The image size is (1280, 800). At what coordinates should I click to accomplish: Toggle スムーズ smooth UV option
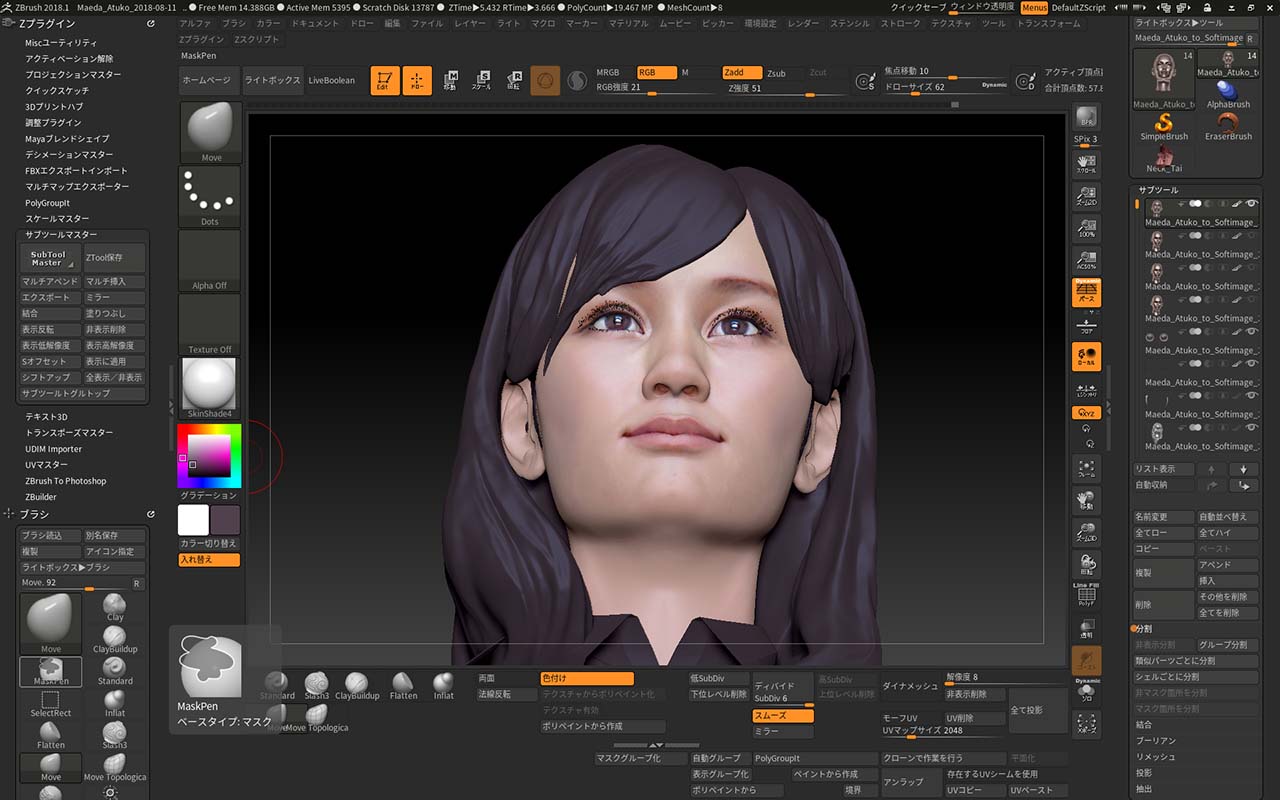[x=783, y=716]
